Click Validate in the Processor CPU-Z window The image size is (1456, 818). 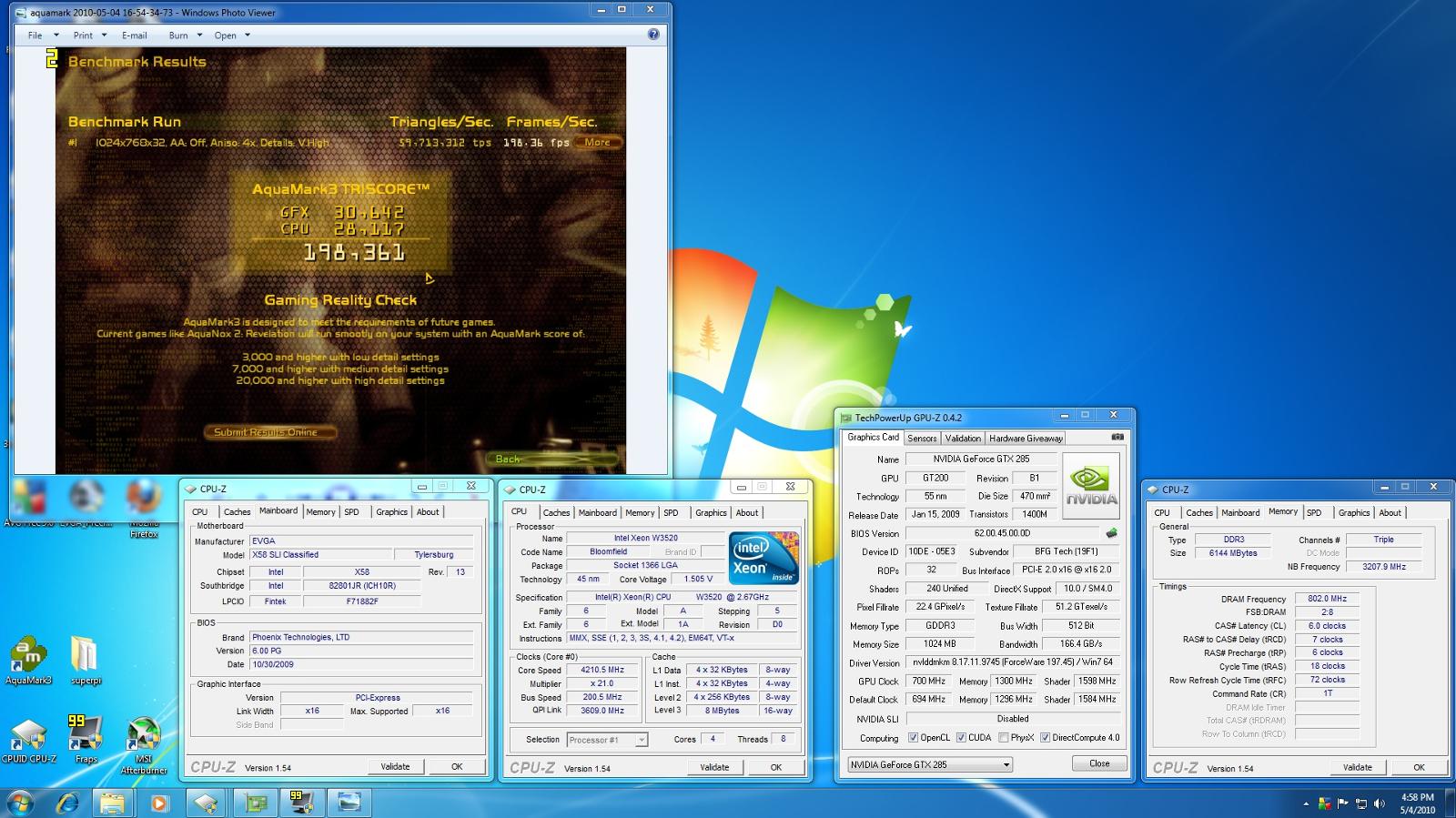pyautogui.click(x=714, y=767)
